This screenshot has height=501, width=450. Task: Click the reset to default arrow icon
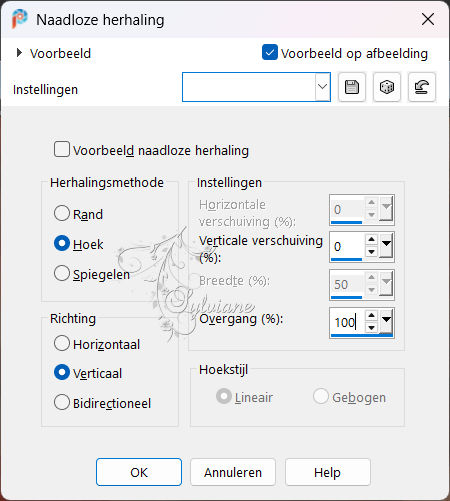422,87
